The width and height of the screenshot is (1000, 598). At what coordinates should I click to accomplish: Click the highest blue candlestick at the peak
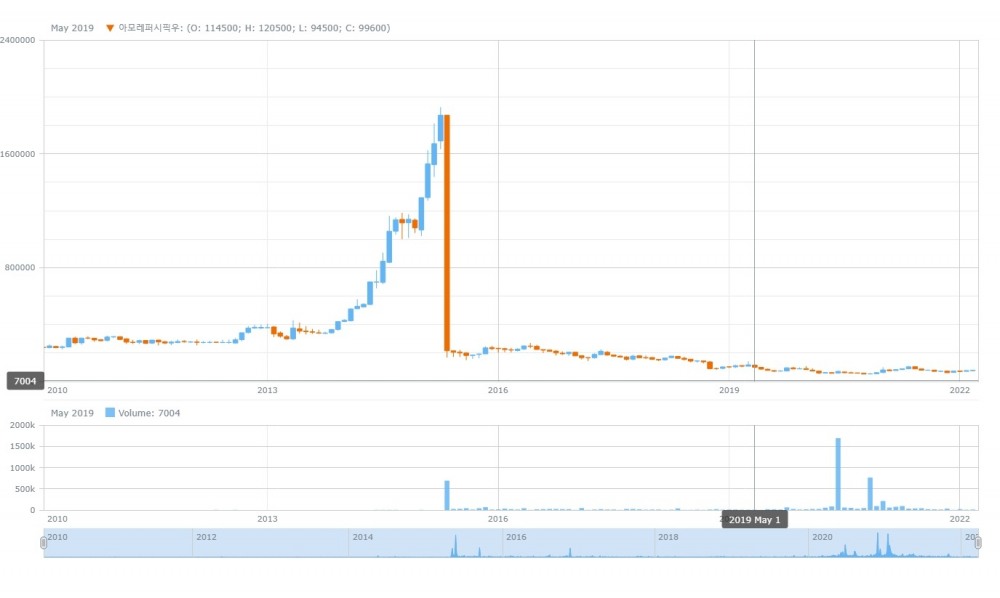click(x=440, y=128)
